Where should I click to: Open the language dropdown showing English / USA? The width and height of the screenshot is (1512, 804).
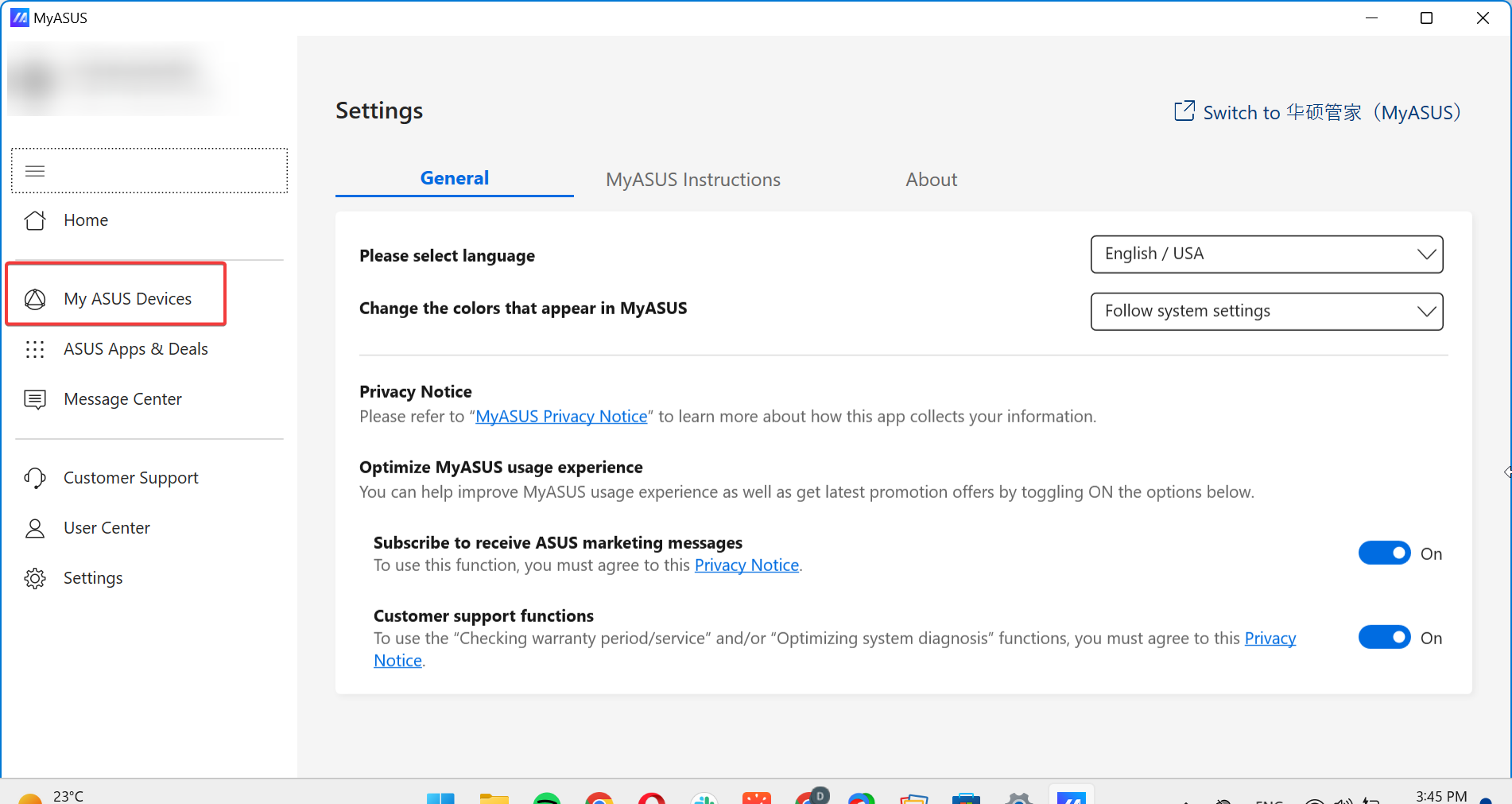(1266, 254)
